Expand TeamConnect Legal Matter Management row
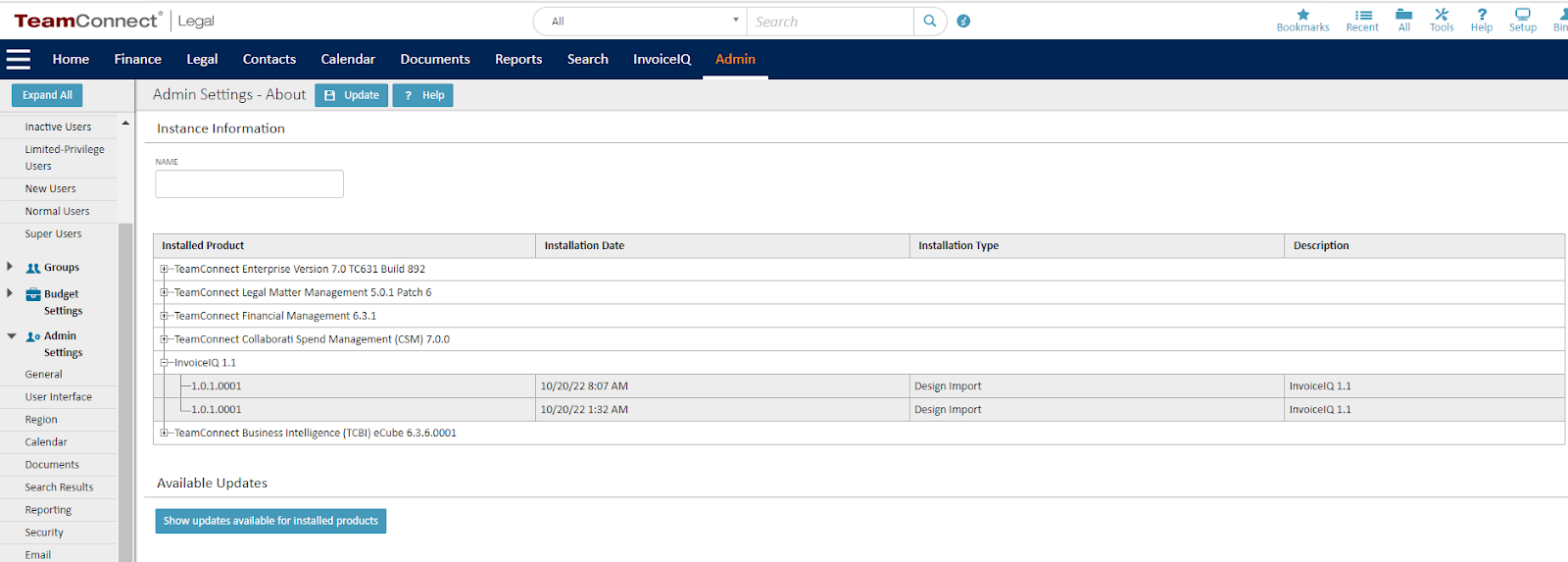The width and height of the screenshot is (1568, 562). point(165,292)
